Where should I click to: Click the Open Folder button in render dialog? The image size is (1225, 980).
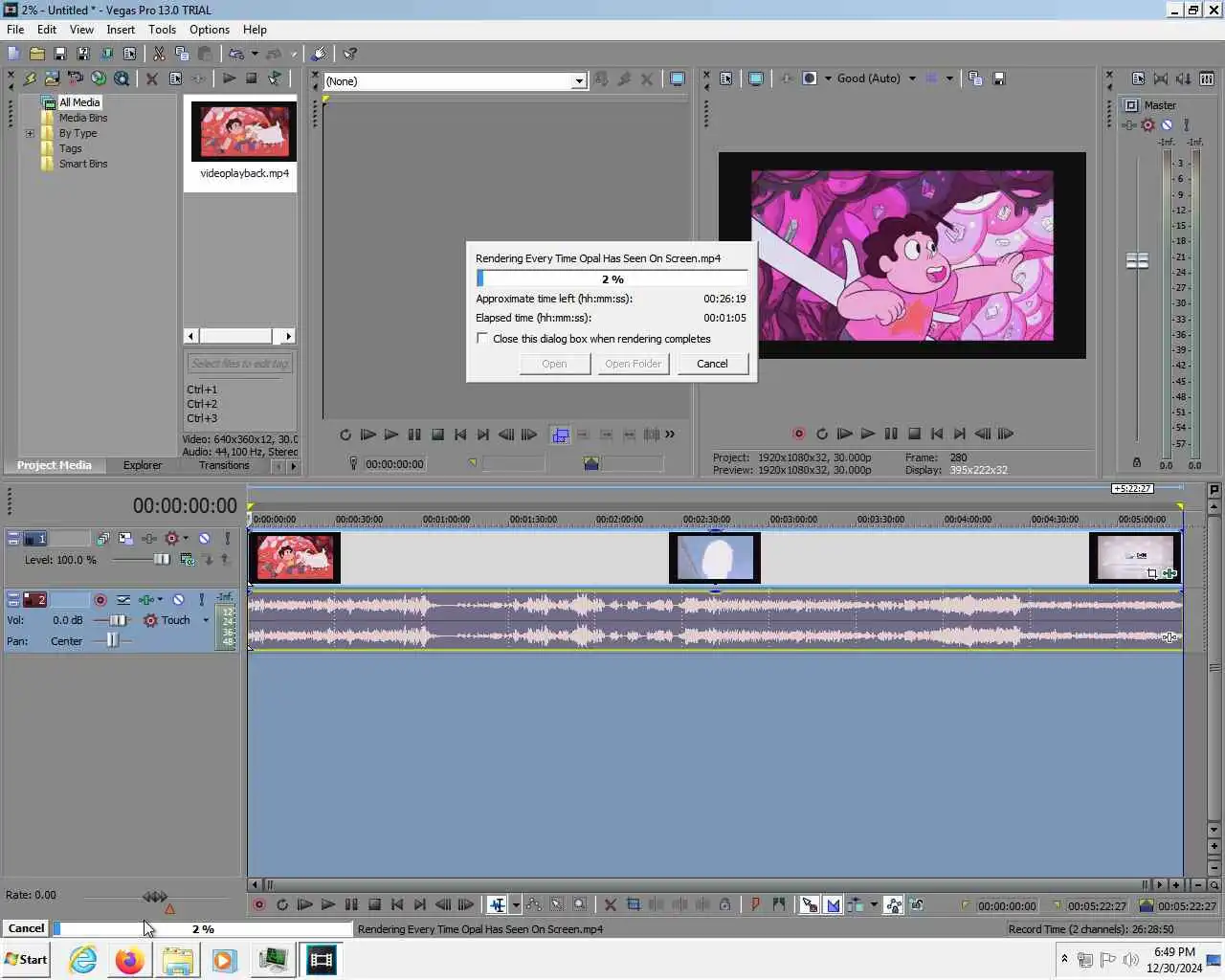coord(633,364)
